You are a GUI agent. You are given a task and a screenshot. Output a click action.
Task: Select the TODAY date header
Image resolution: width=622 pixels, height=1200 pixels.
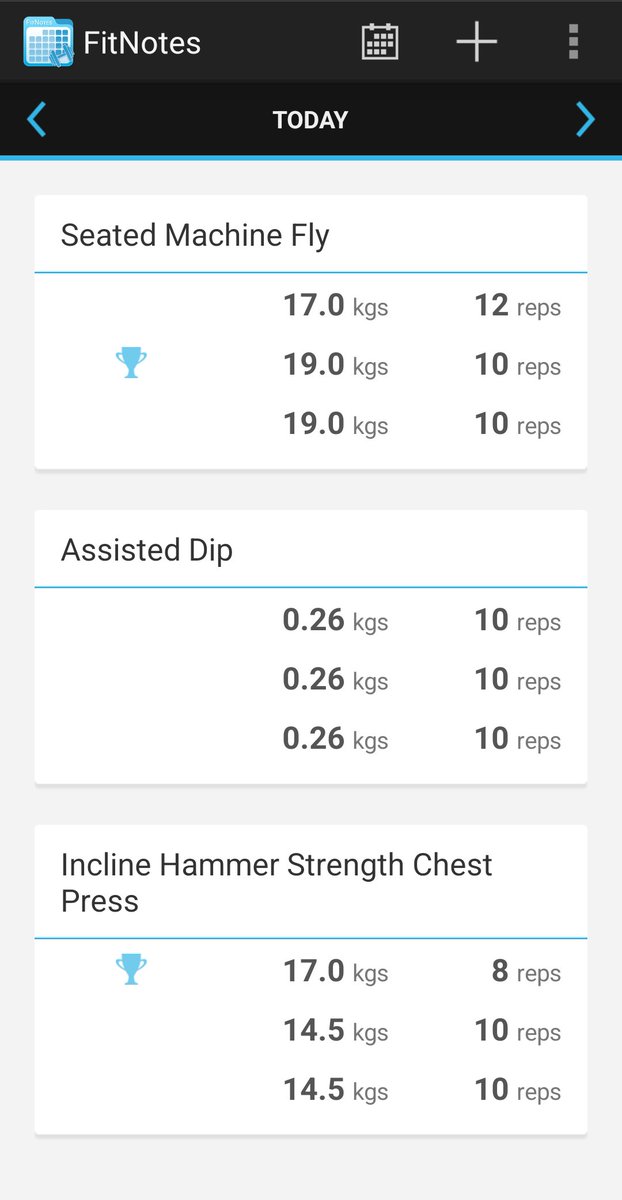pos(311,120)
